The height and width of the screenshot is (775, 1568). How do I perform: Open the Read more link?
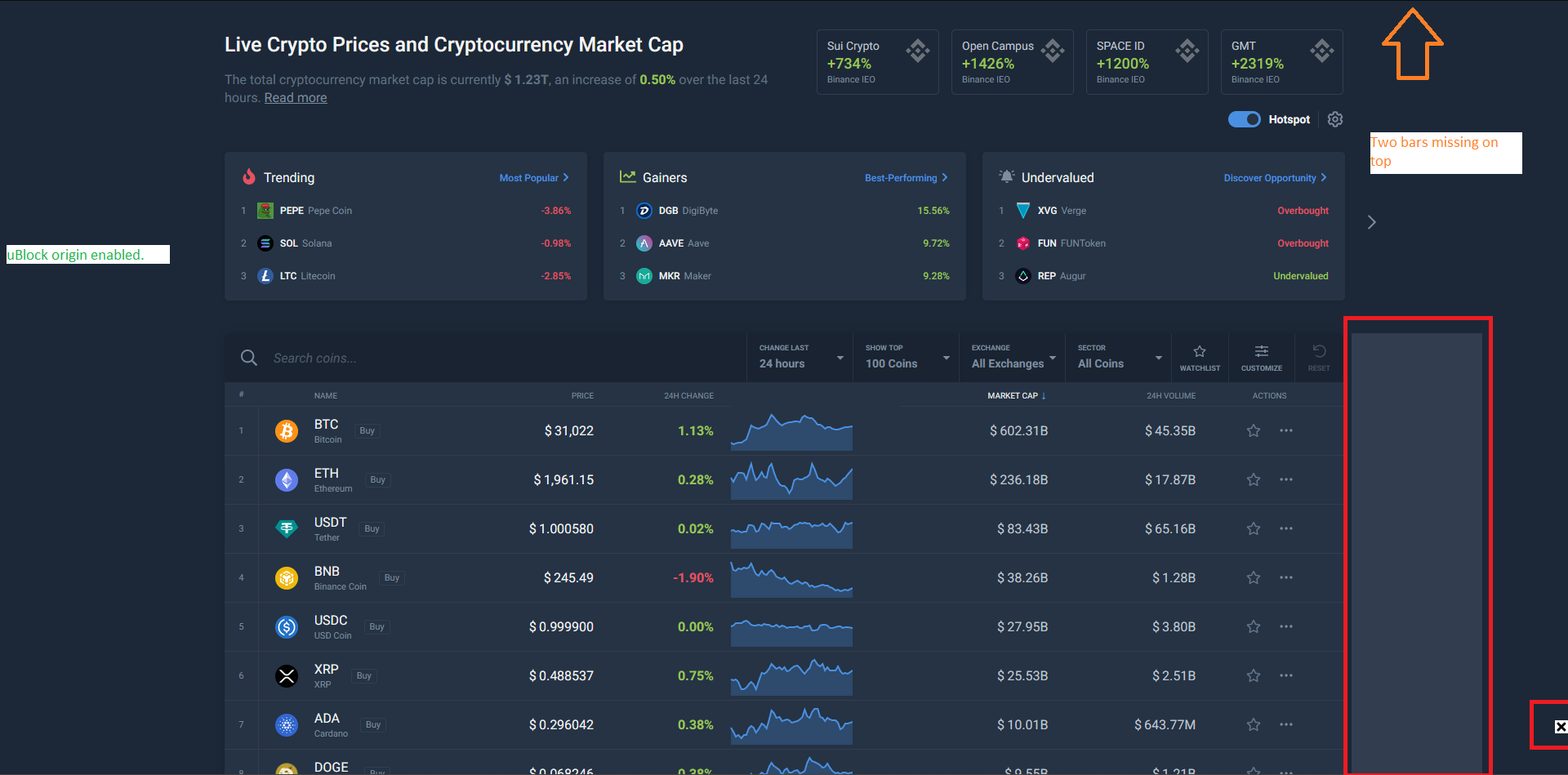(x=295, y=97)
